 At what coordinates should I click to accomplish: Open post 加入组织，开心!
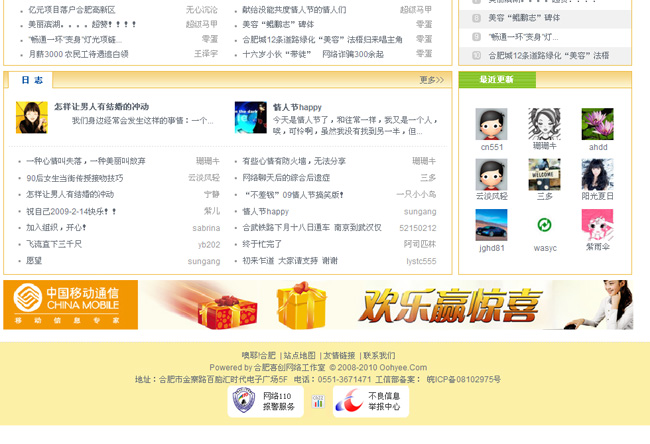click(56, 228)
